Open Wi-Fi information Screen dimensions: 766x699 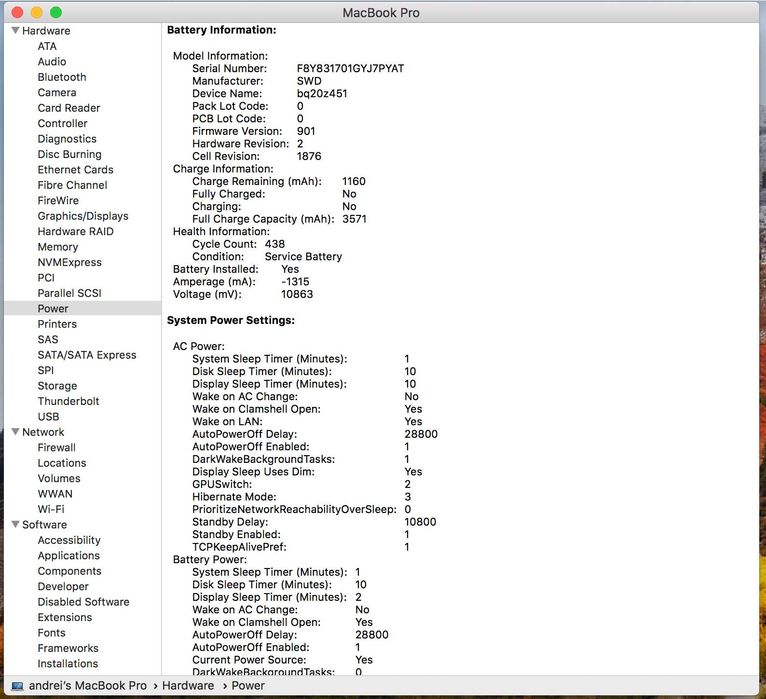pyautogui.click(x=51, y=509)
